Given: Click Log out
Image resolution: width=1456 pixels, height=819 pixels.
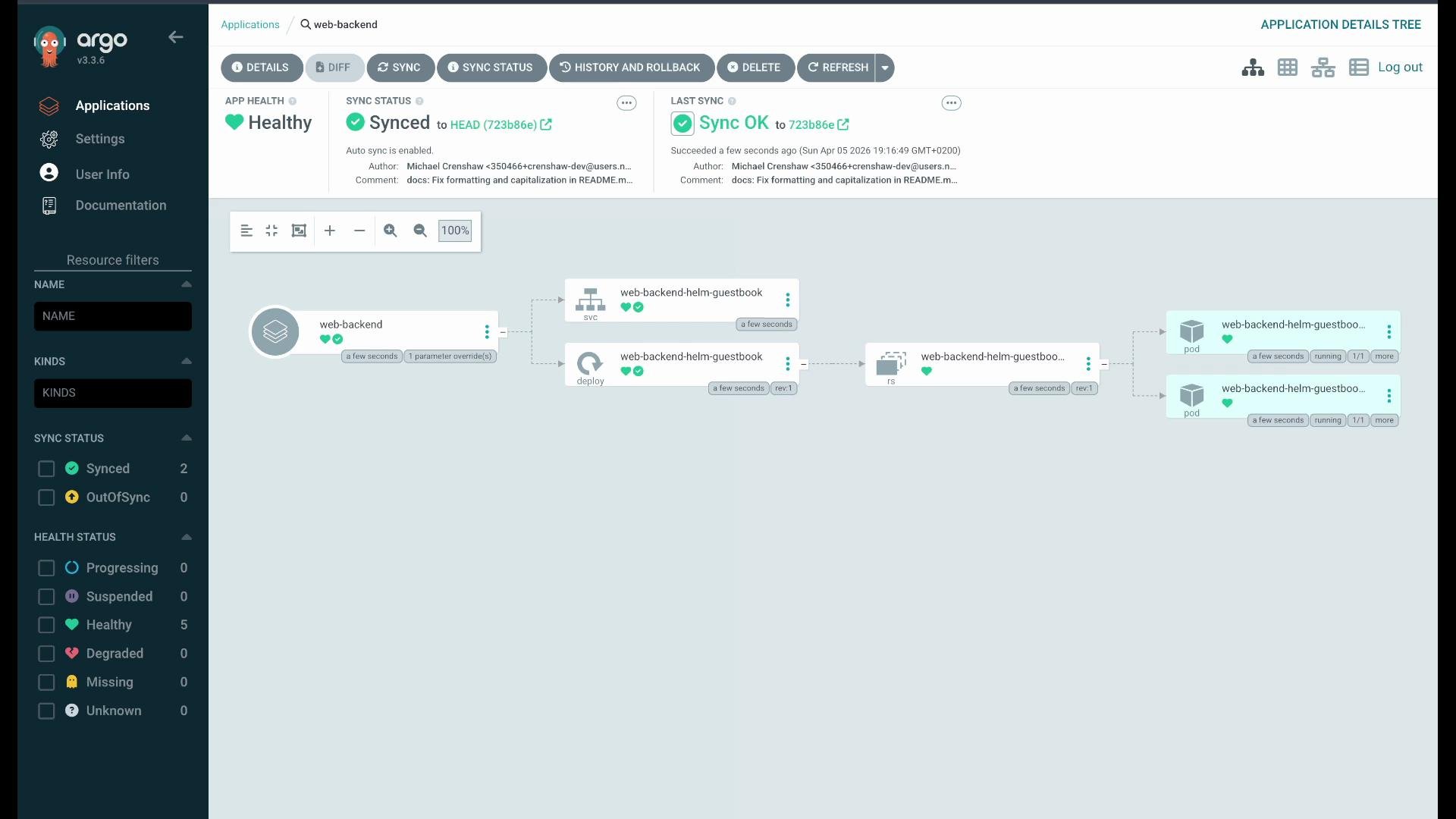Looking at the screenshot, I should click(1400, 67).
